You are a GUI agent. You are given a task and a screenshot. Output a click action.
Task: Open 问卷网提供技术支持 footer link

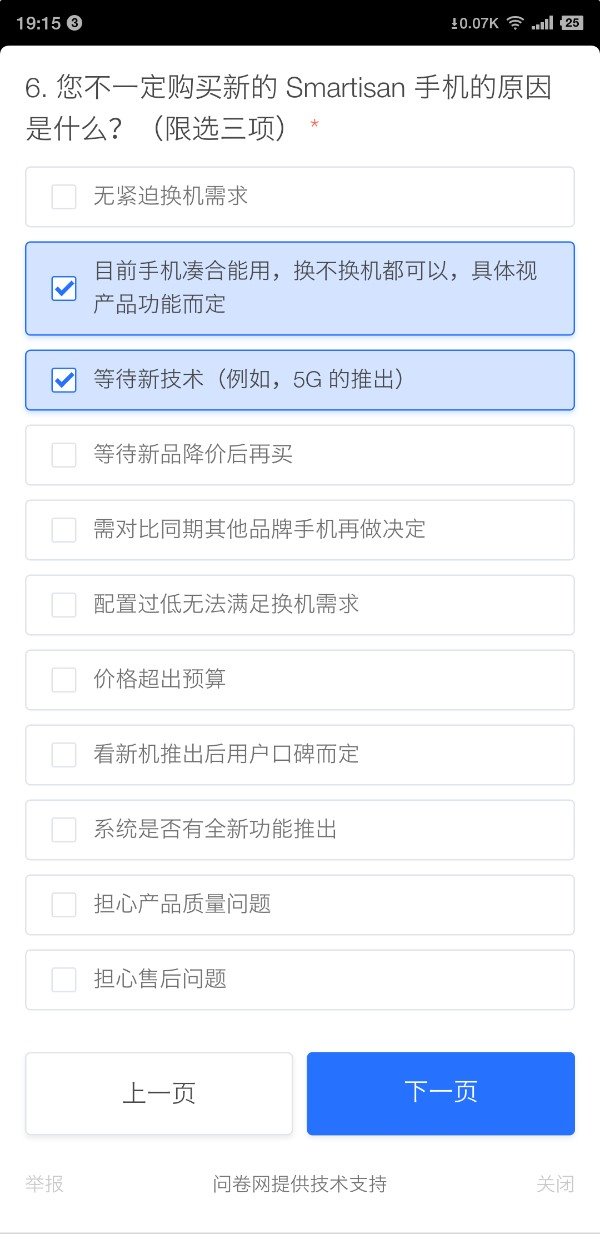coord(300,1184)
